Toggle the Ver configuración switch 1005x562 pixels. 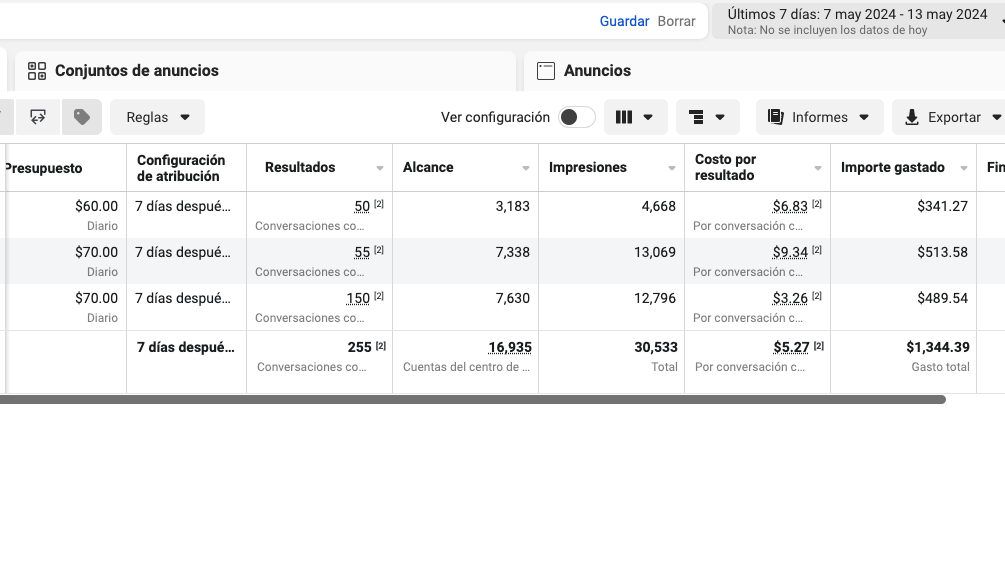tap(576, 117)
